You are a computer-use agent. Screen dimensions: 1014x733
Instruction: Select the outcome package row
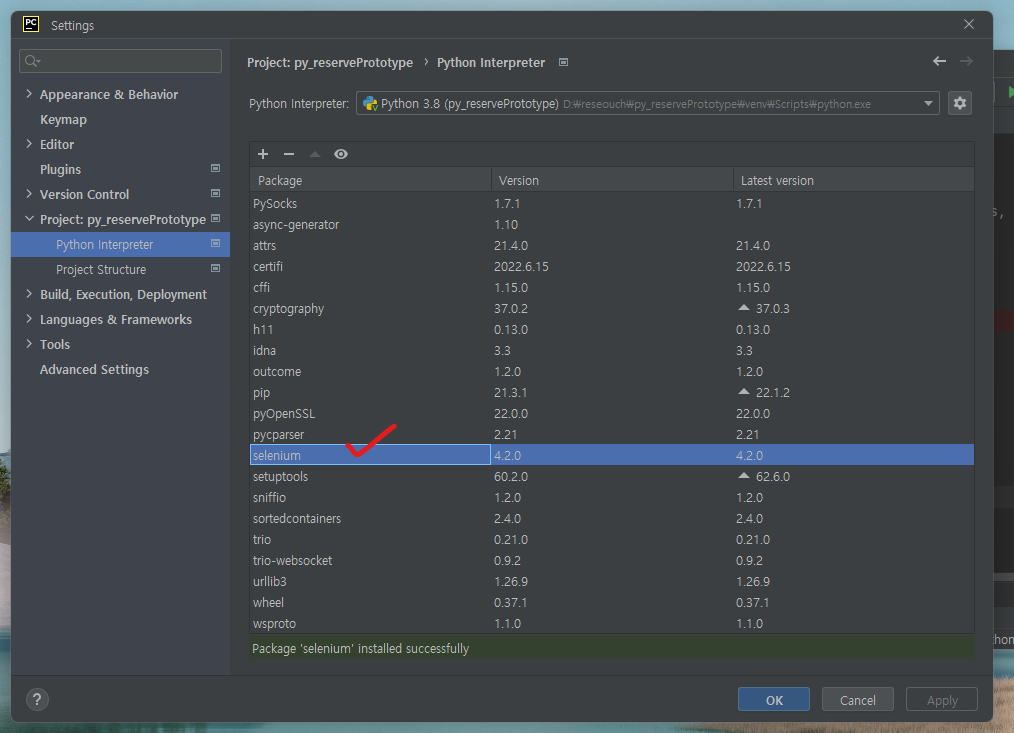click(x=612, y=371)
